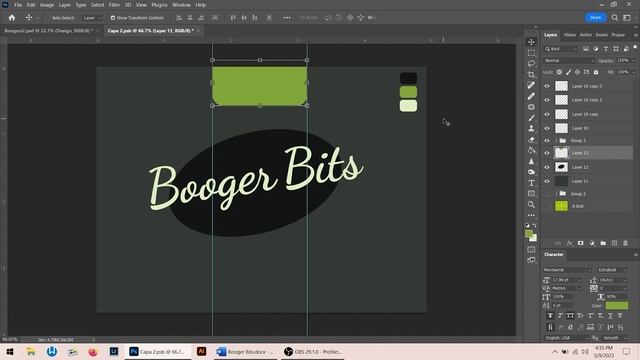
Task: Hide Layer 10 copy 2 via eye icon
Action: pyautogui.click(x=547, y=100)
